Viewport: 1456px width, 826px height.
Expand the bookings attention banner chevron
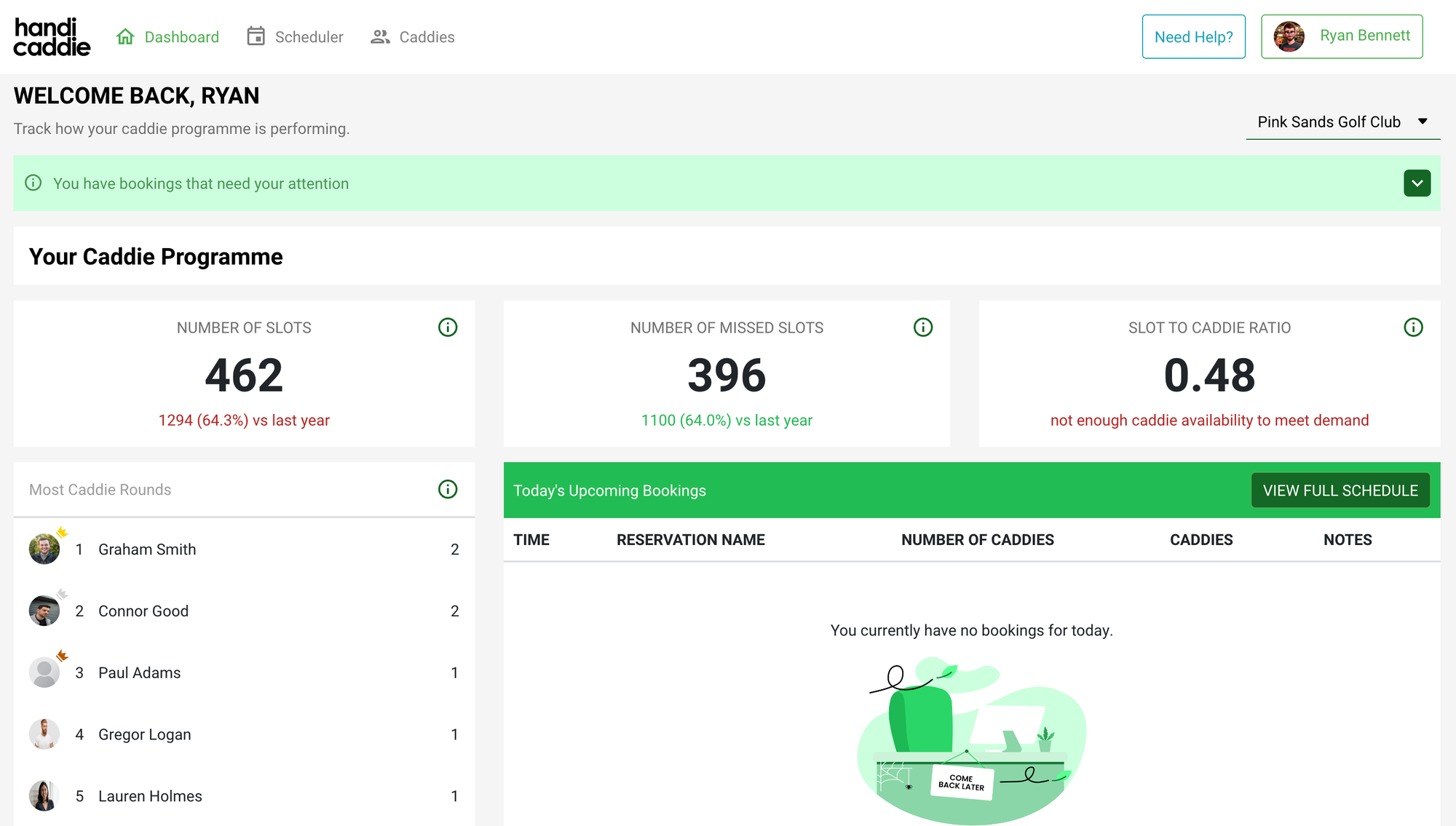pyautogui.click(x=1417, y=183)
